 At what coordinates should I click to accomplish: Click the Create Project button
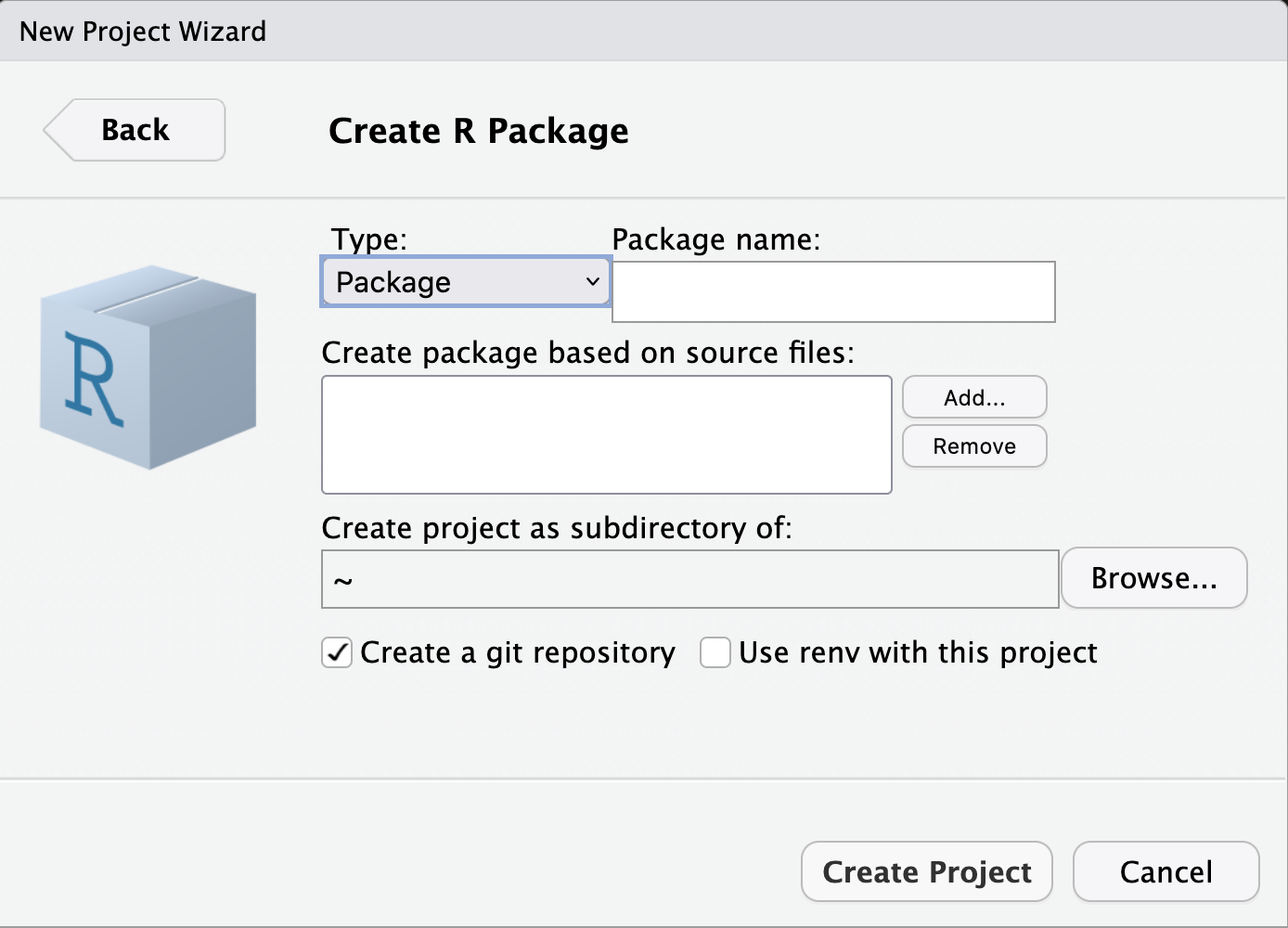[927, 871]
